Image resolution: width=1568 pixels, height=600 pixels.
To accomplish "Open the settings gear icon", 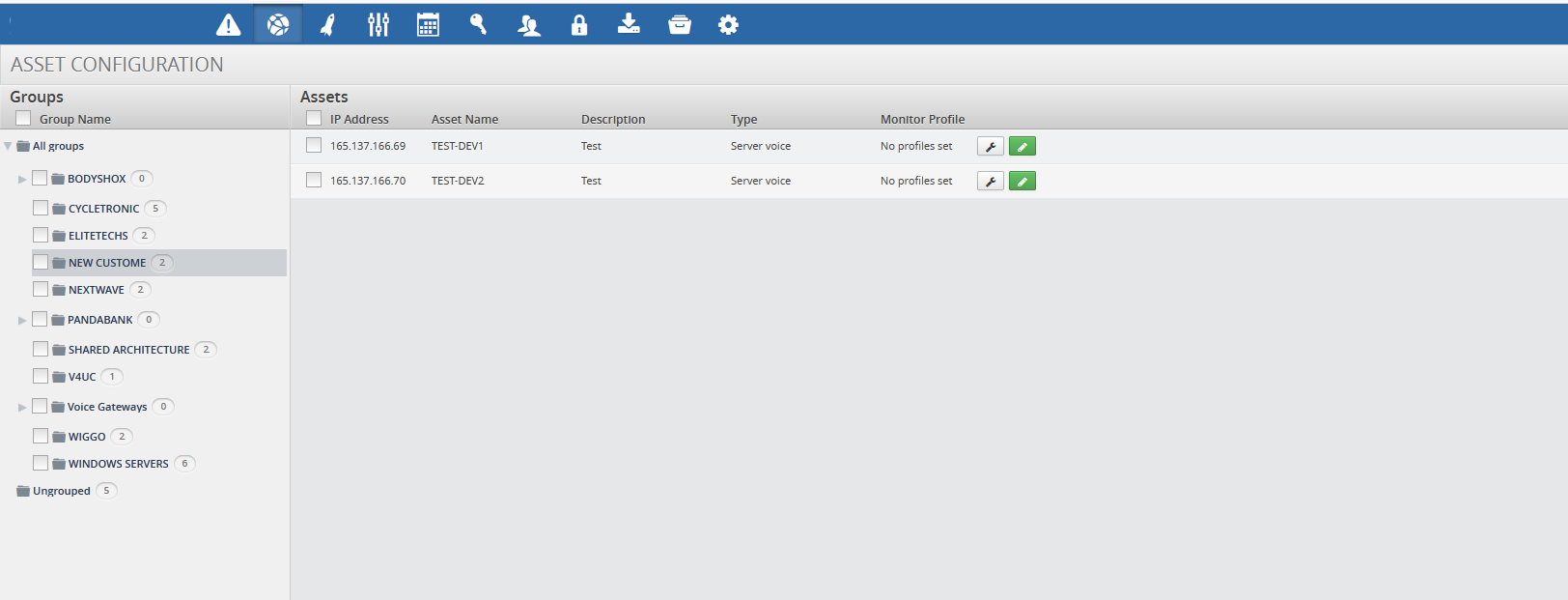I will pyautogui.click(x=728, y=25).
